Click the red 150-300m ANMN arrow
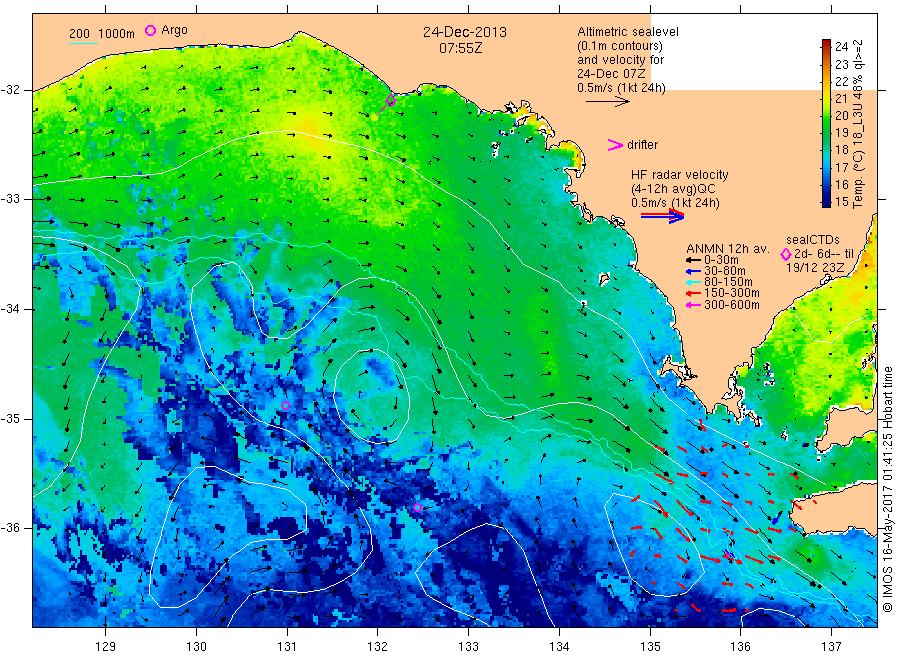This screenshot has width=900, height=660. 693,293
